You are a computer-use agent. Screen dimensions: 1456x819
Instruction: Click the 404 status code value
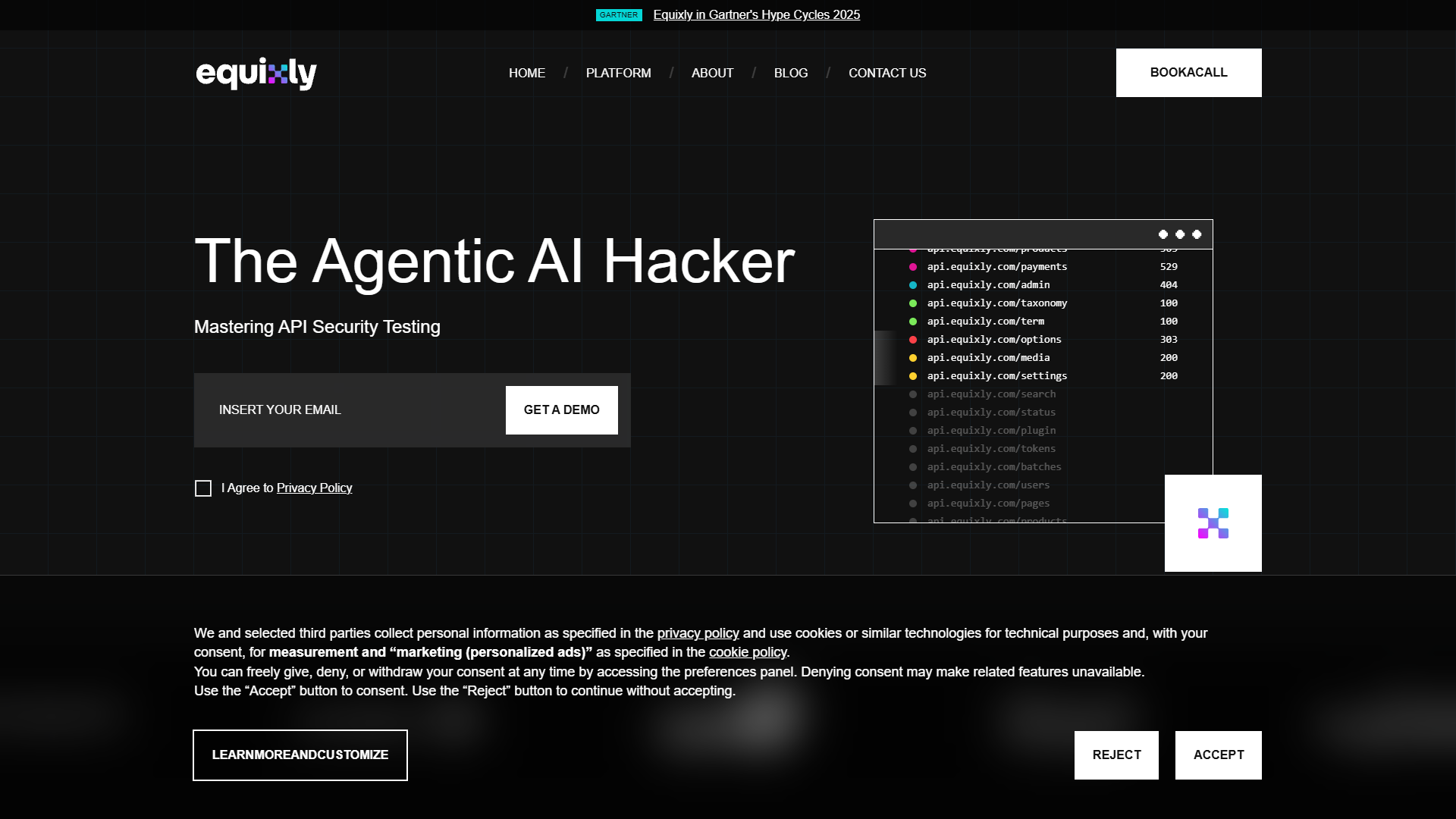click(1169, 285)
